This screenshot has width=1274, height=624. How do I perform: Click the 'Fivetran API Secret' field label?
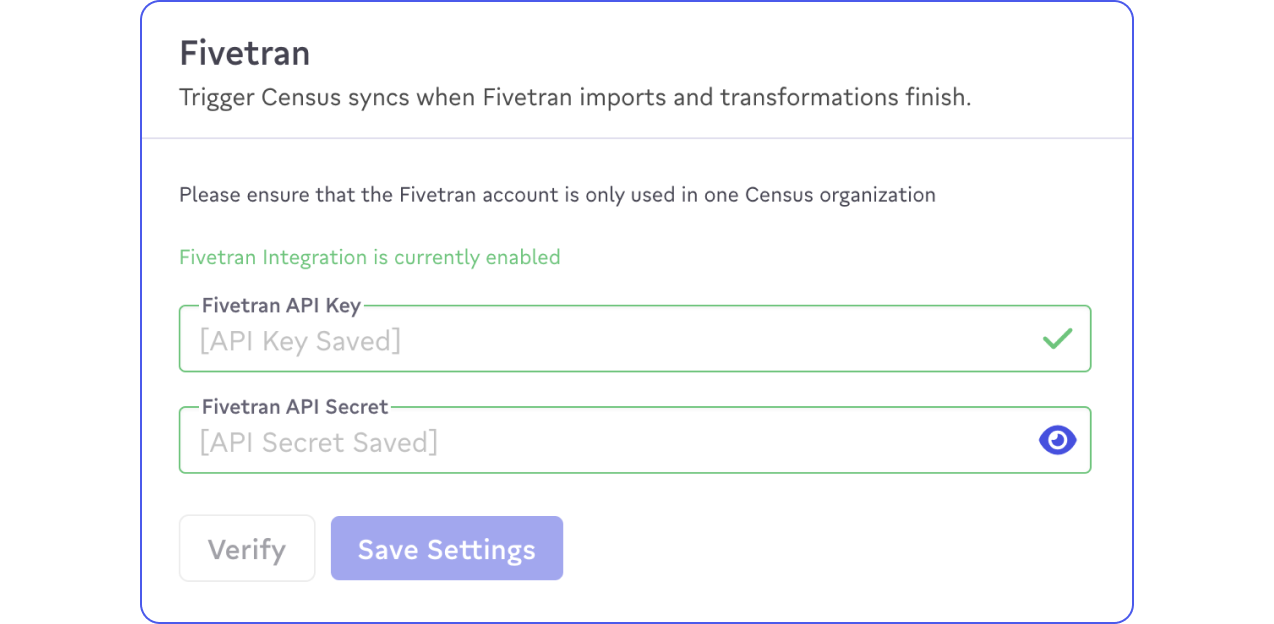click(x=295, y=407)
